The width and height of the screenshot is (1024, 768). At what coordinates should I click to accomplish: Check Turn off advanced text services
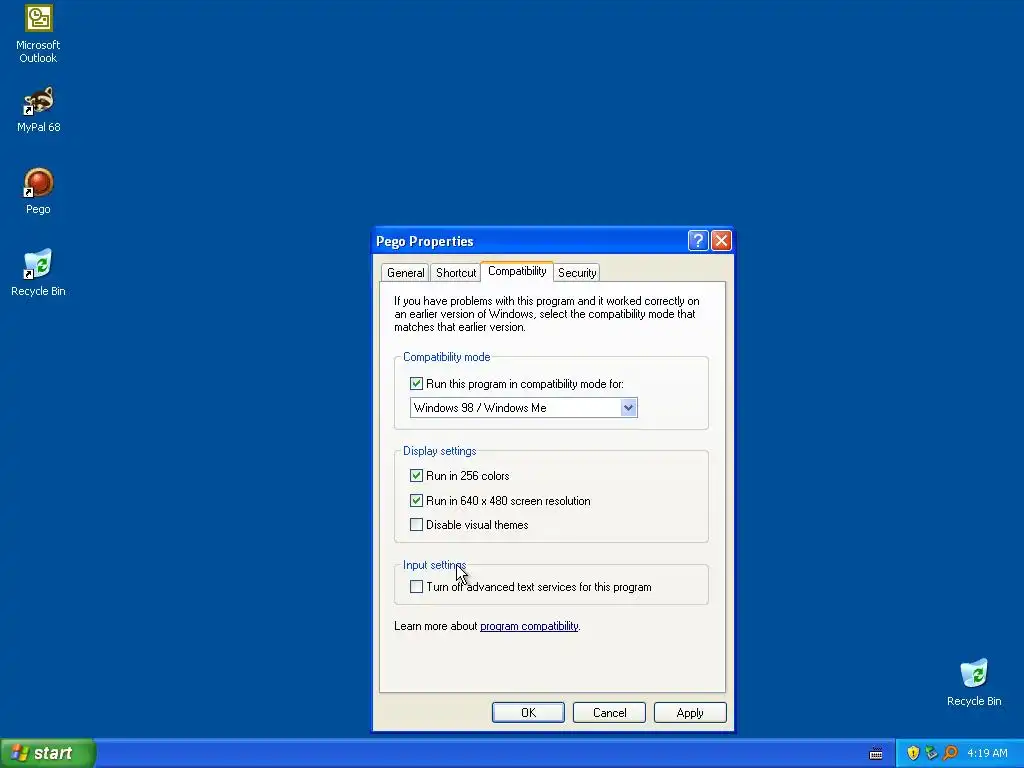(416, 586)
